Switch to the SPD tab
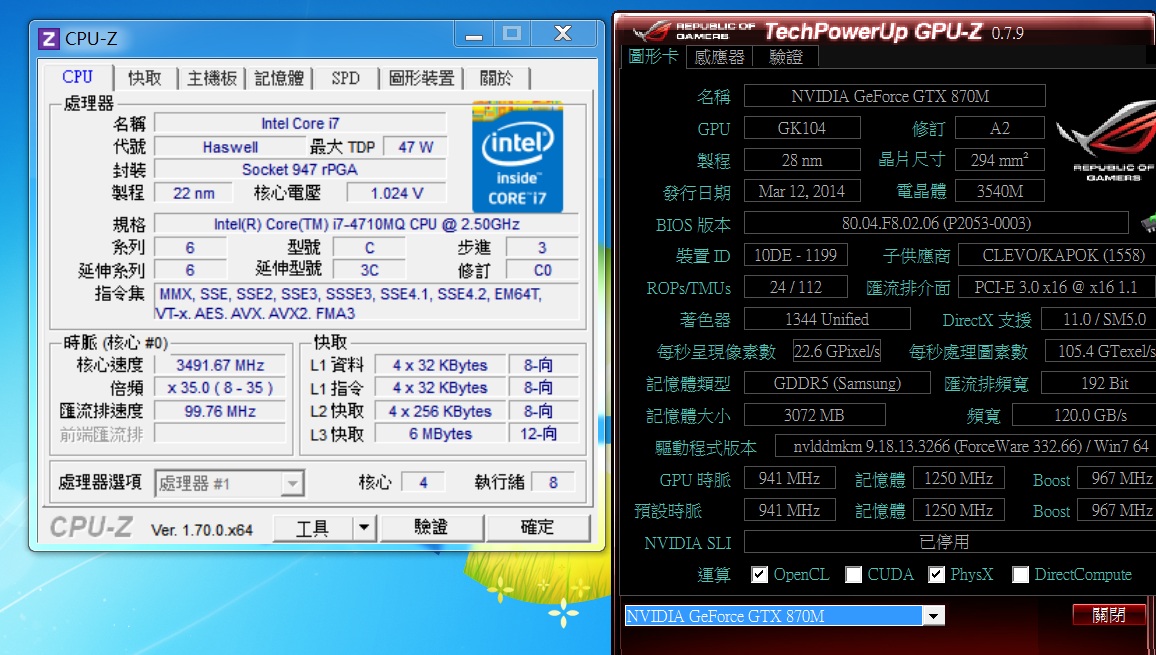Screen dimensions: 1156x655 coord(345,78)
